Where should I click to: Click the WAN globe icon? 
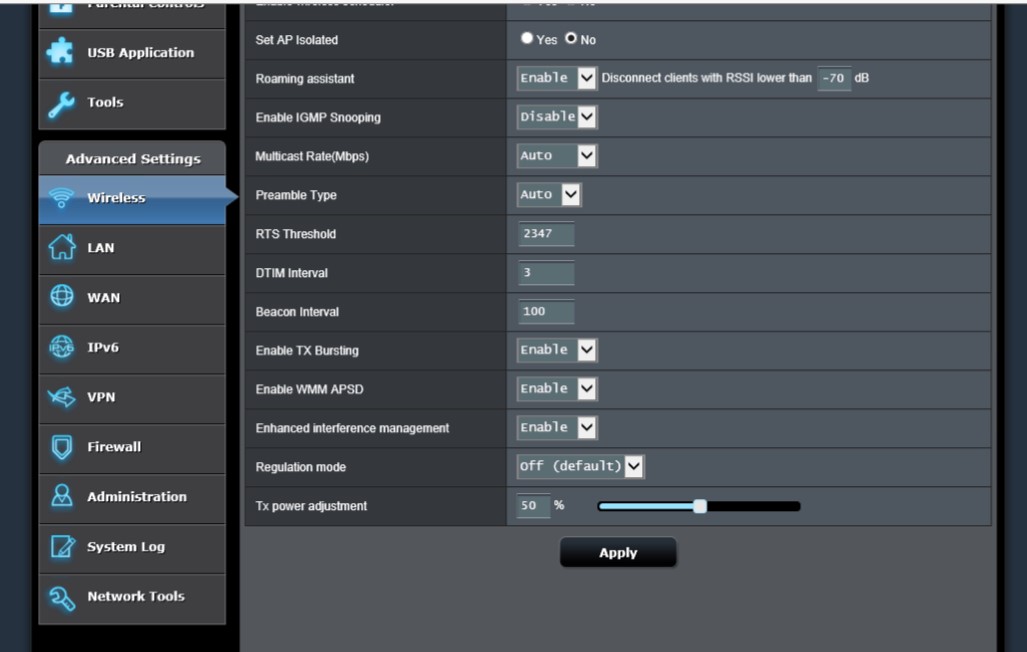click(62, 297)
